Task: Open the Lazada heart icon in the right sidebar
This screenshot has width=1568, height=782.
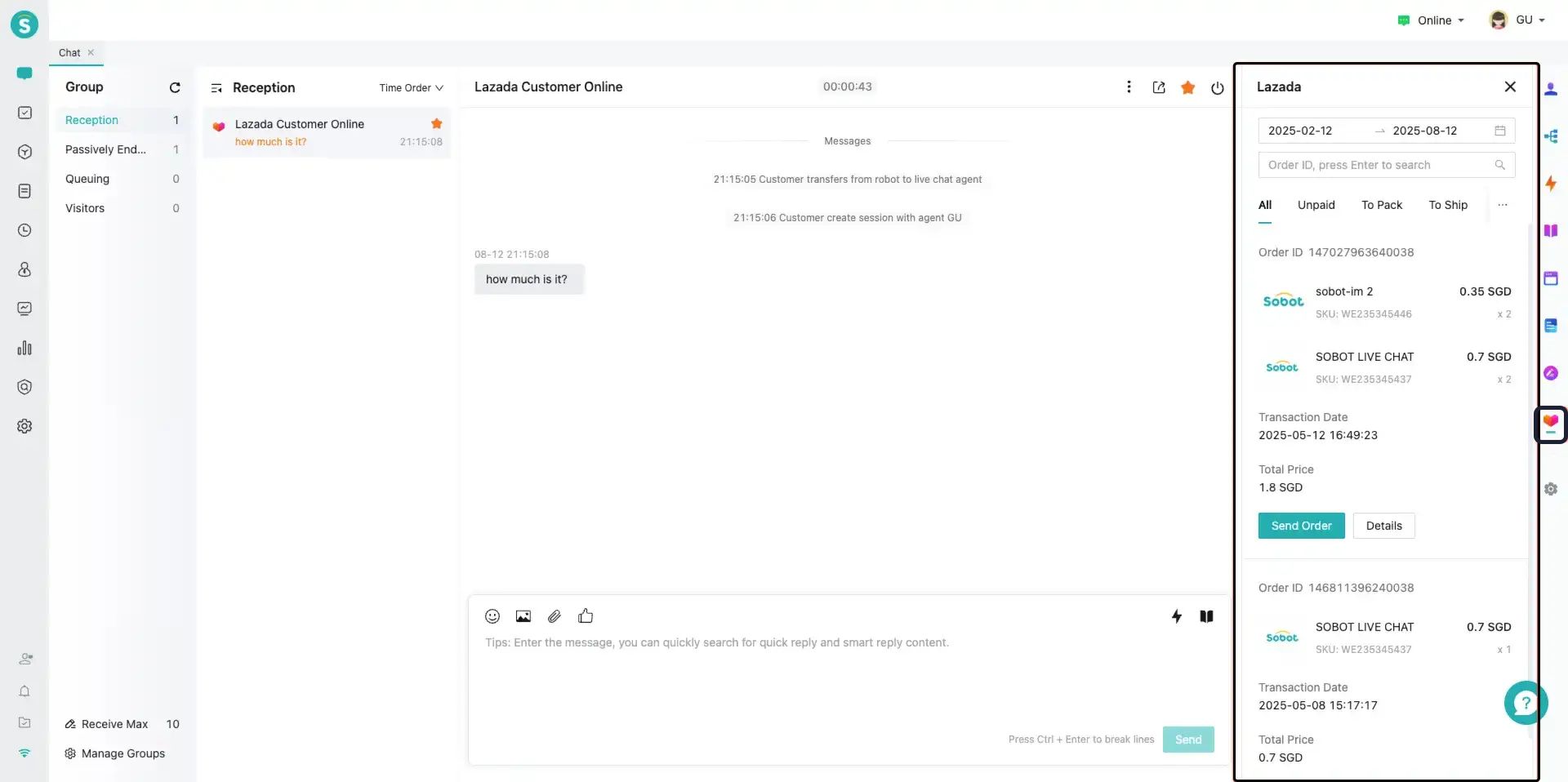Action: (x=1551, y=424)
